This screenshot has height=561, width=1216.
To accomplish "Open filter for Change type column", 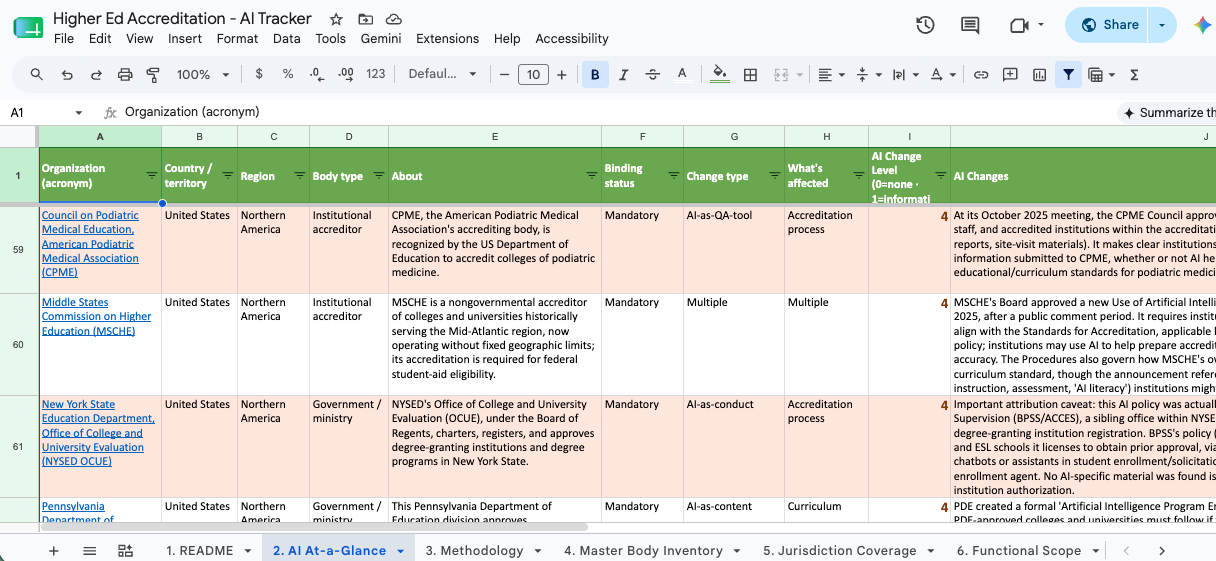I will coord(774,175).
